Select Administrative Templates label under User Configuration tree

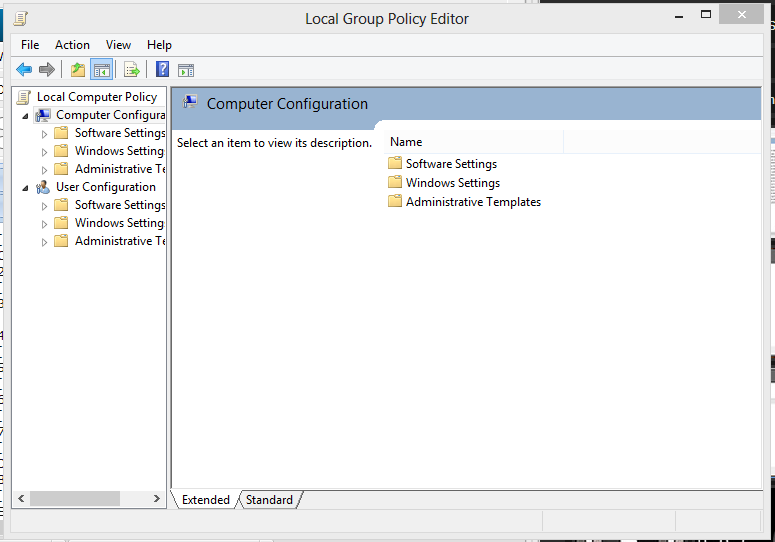point(120,241)
